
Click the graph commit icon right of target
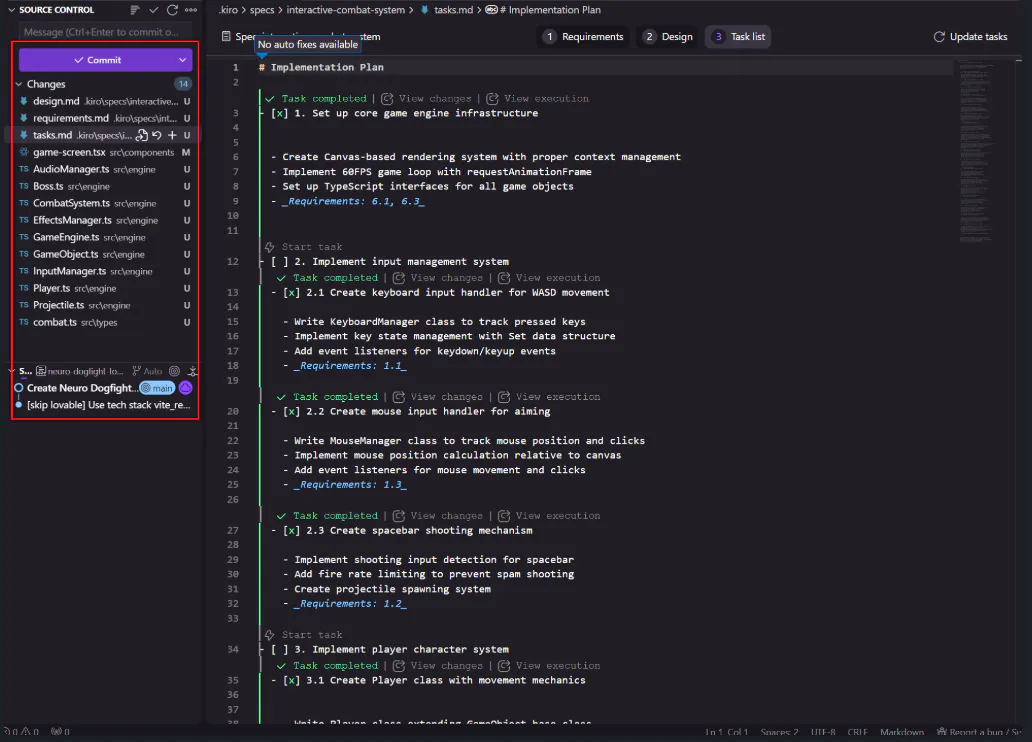[193, 371]
